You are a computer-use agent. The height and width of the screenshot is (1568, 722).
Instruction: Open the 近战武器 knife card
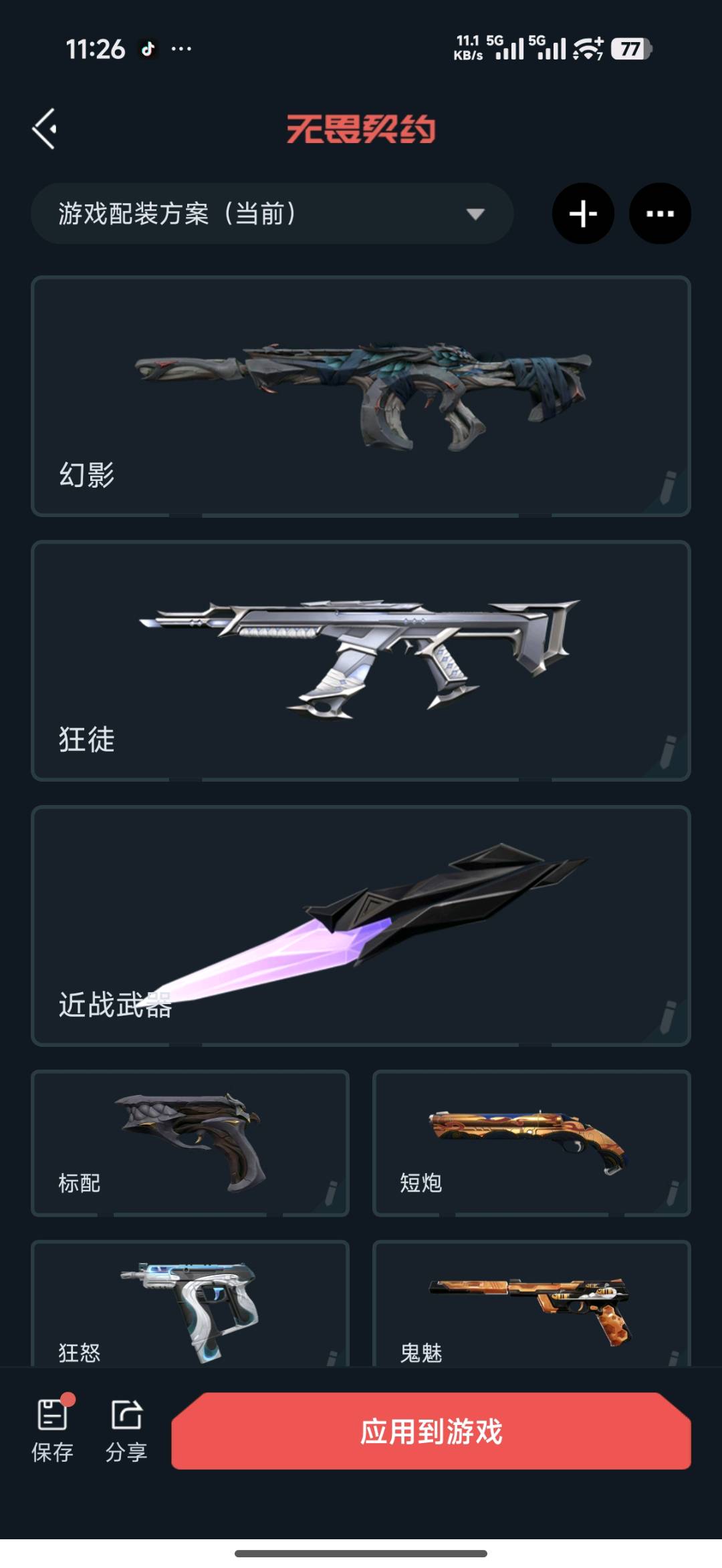361,926
